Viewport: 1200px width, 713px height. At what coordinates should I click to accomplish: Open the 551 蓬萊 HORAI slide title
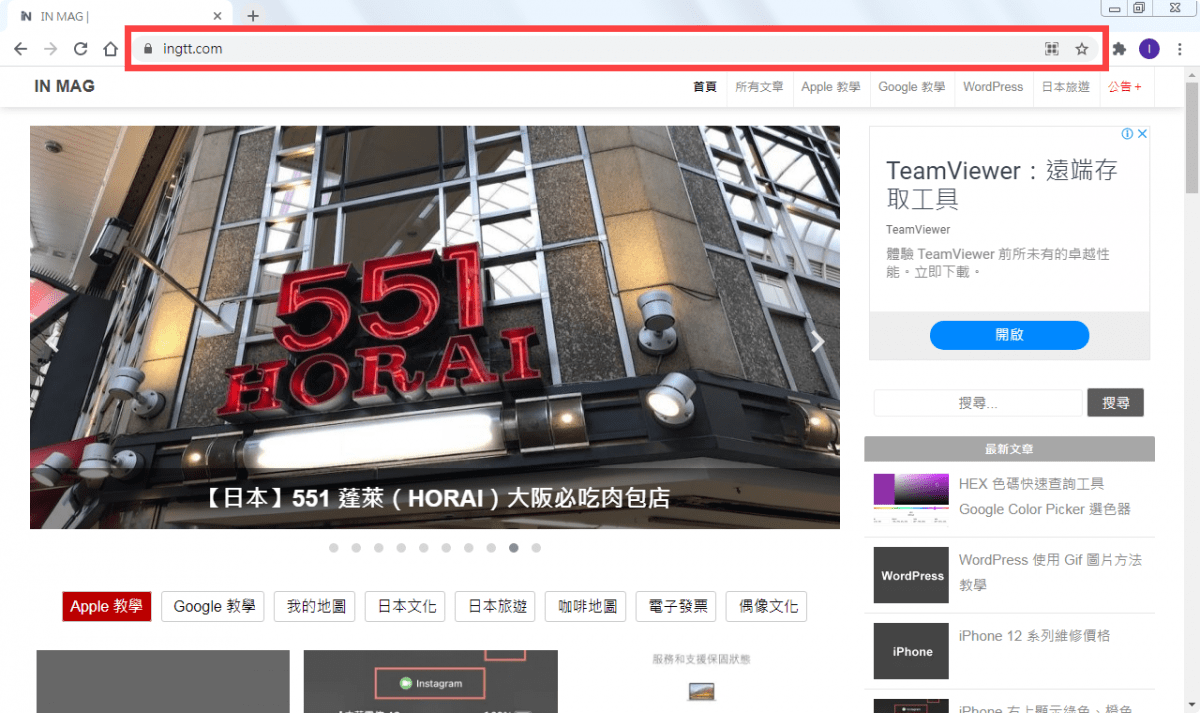(435, 498)
